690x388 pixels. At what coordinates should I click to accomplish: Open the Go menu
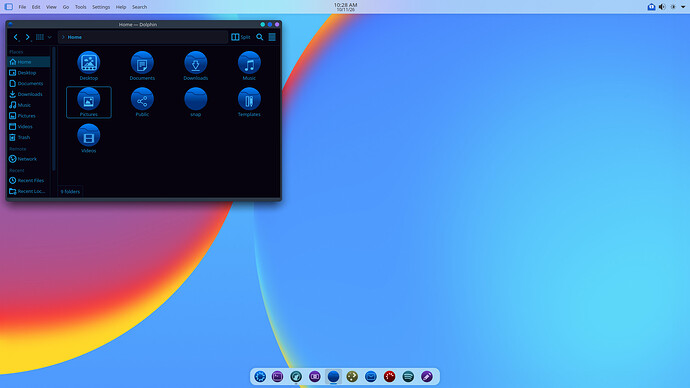click(x=66, y=7)
